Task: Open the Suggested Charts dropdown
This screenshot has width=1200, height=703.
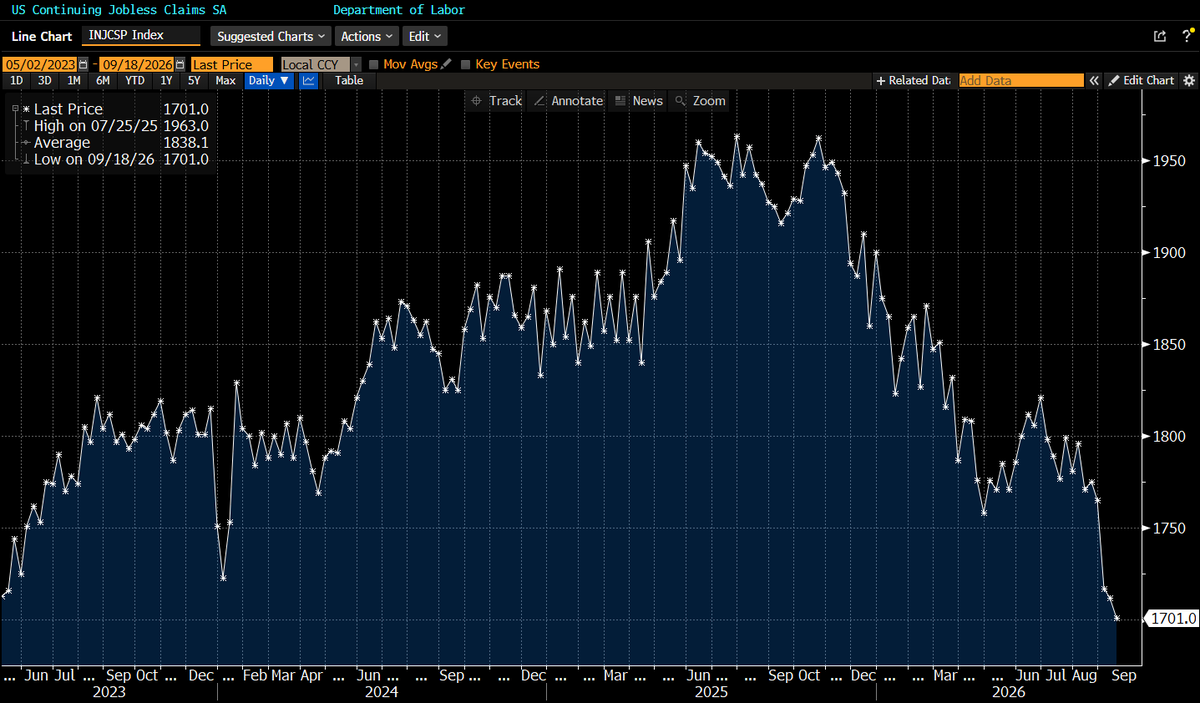Action: click(271, 36)
